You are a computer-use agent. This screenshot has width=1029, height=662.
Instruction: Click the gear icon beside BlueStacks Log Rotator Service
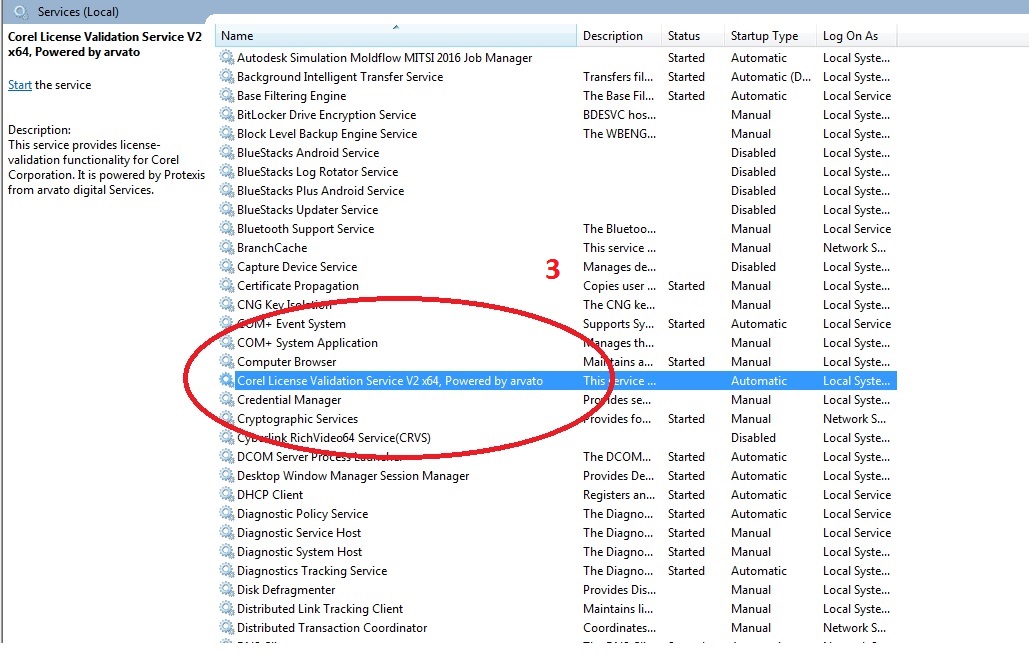(x=226, y=171)
